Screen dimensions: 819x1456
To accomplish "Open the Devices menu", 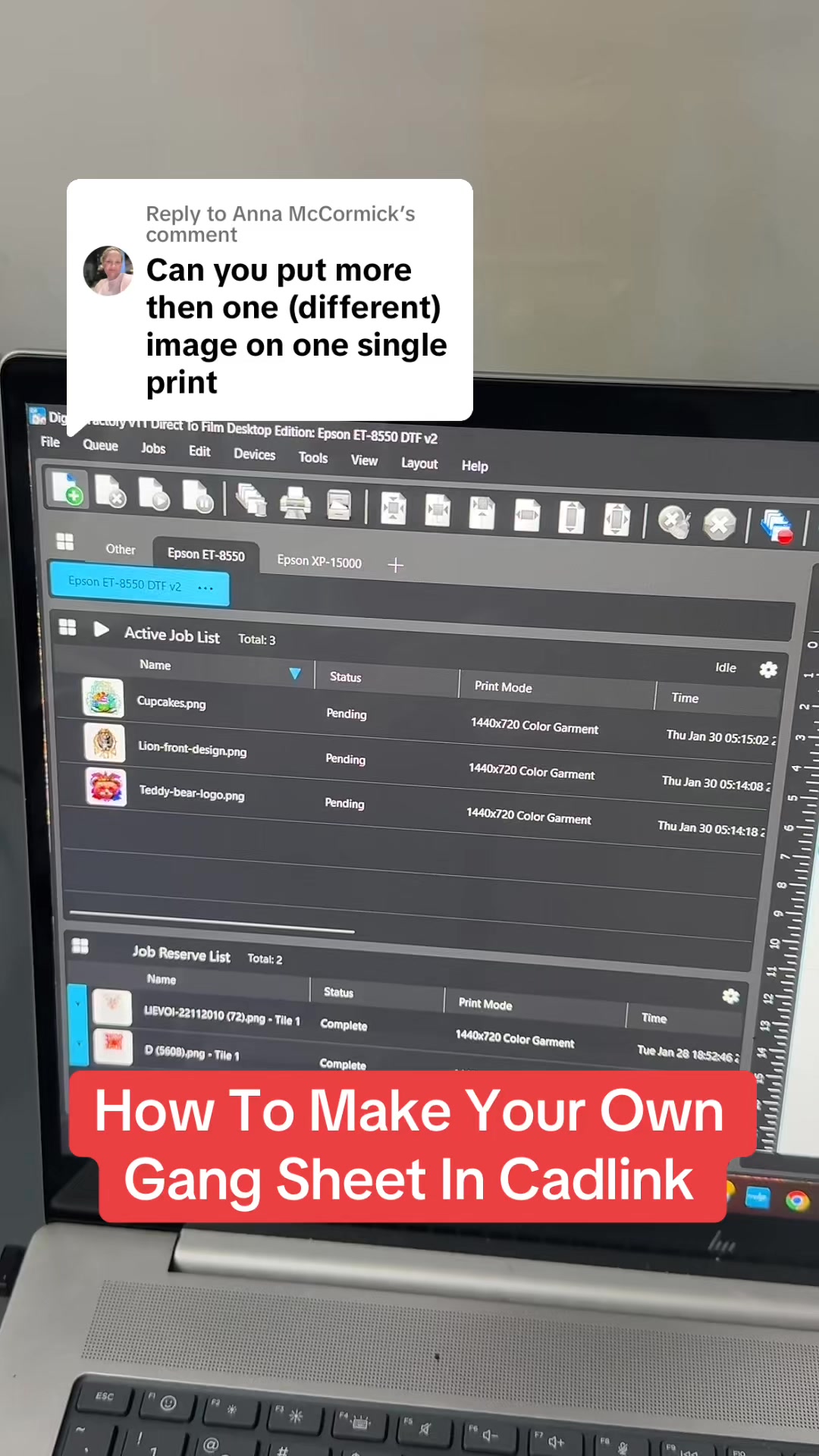I will coord(255,454).
